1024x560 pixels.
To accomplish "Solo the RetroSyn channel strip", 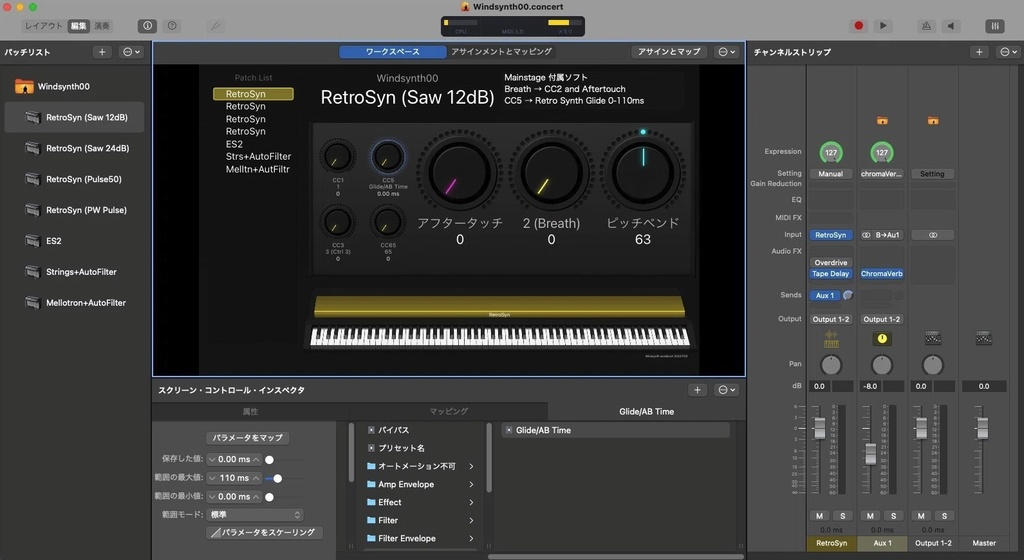I will click(842, 516).
